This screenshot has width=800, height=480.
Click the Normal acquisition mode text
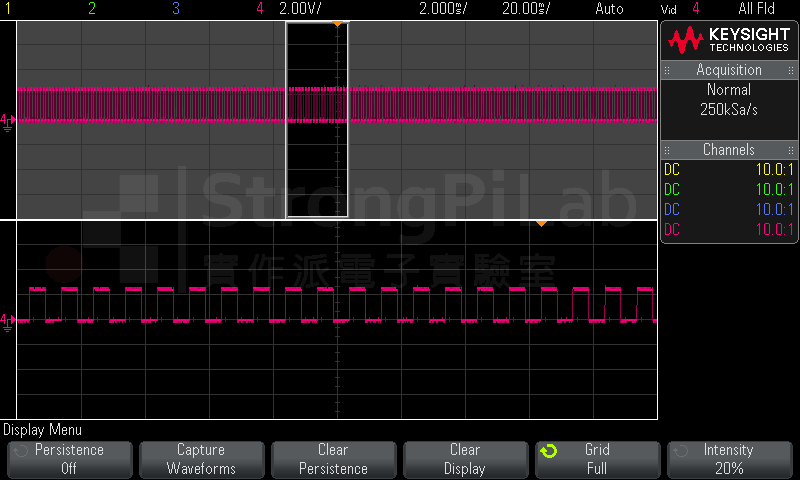point(729,90)
